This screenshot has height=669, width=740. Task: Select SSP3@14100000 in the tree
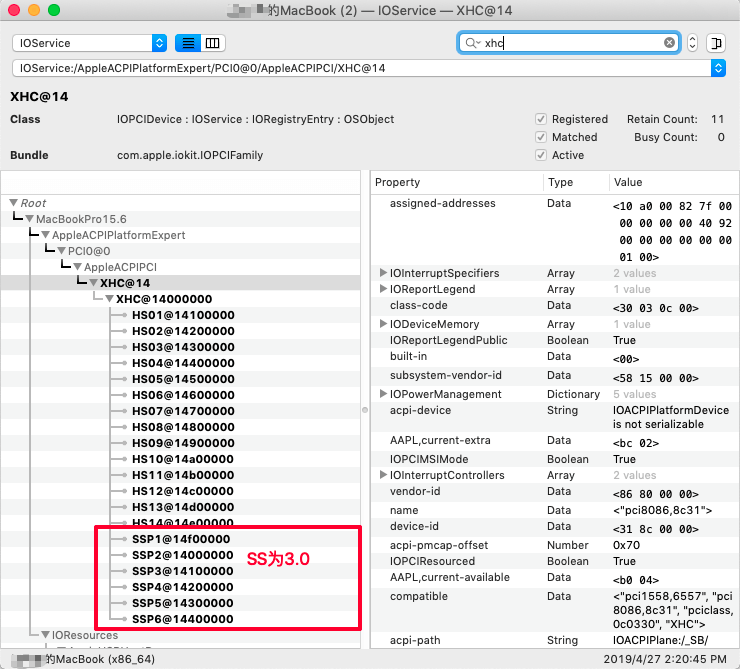pos(183,570)
